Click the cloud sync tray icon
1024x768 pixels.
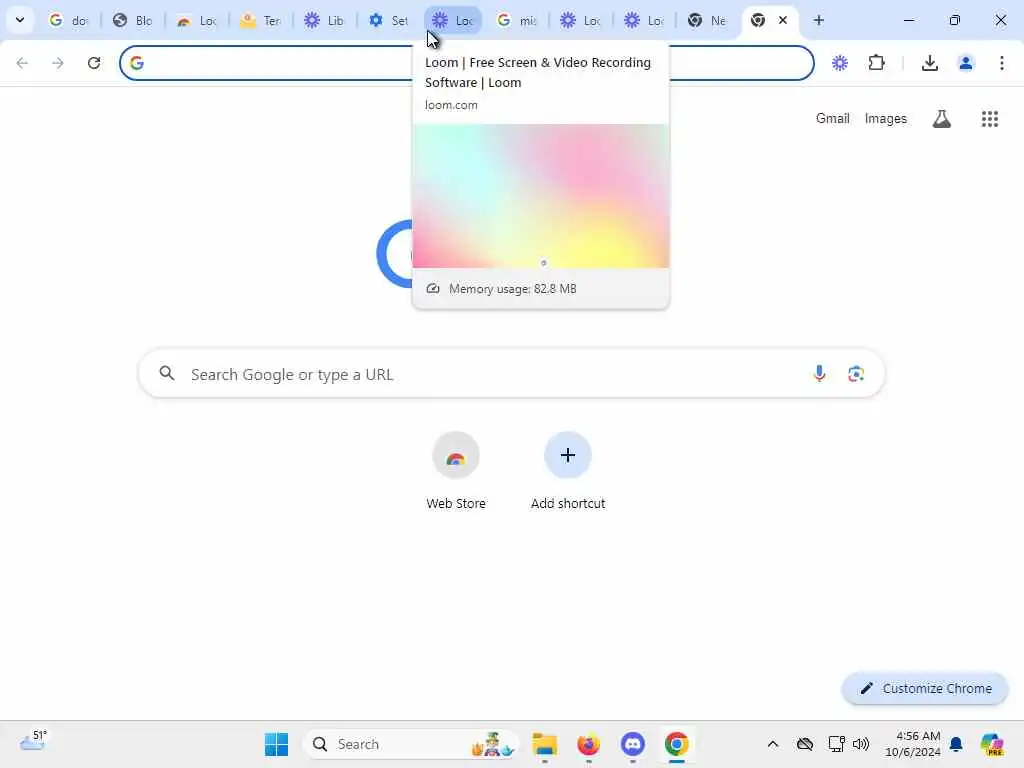(x=805, y=744)
